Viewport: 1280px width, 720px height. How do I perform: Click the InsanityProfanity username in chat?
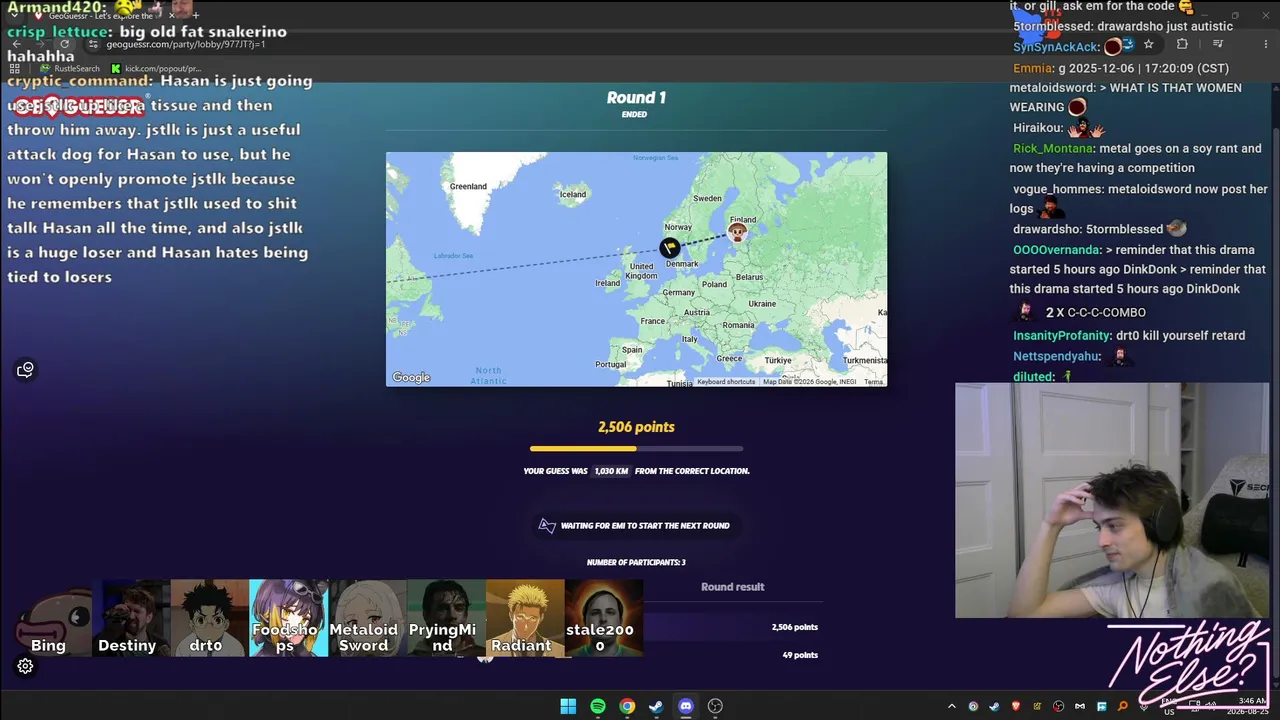click(1062, 335)
